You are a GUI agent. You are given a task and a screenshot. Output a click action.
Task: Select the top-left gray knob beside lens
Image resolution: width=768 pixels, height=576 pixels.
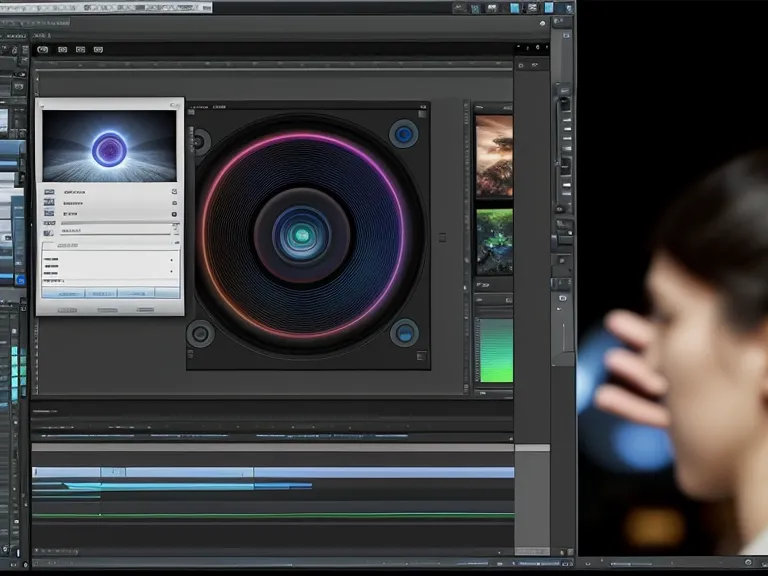(x=199, y=142)
